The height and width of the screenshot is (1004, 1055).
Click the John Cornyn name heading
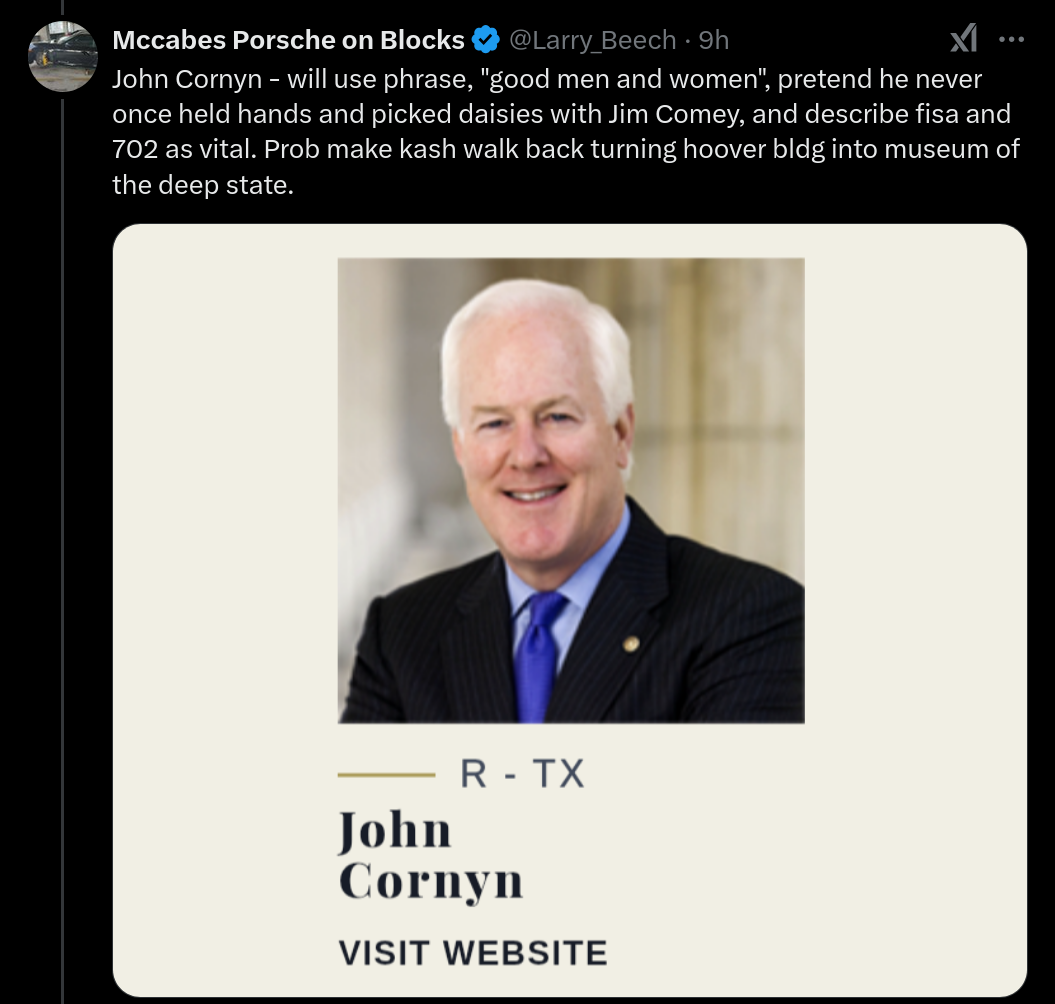[x=431, y=855]
